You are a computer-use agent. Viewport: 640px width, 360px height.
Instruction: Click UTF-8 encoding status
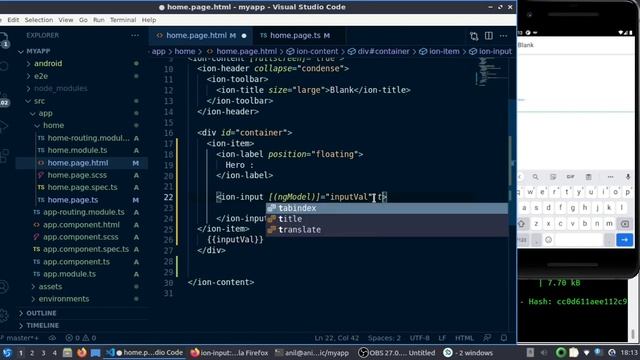(x=419, y=338)
